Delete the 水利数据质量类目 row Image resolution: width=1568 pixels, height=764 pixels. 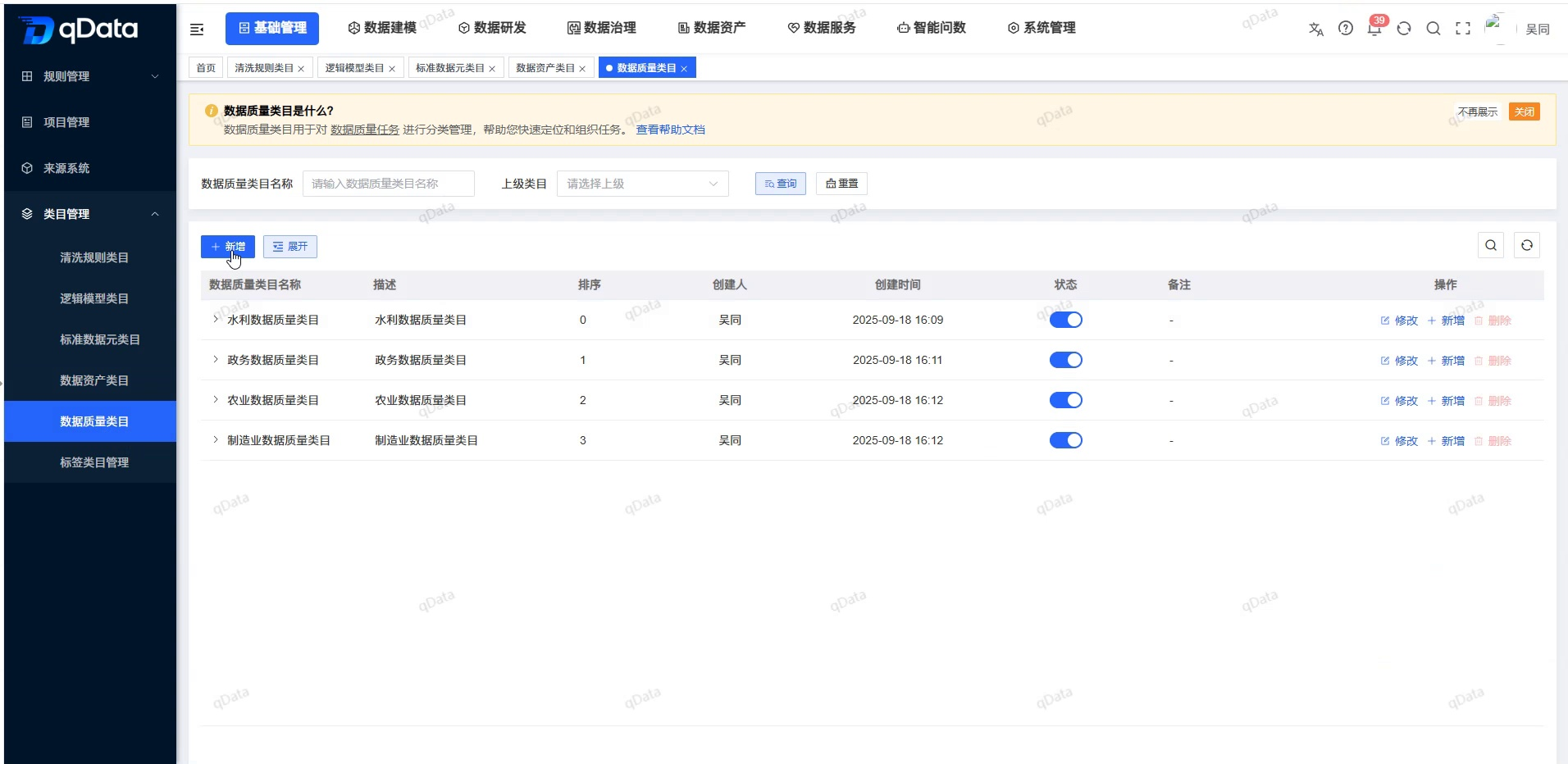pos(1493,321)
